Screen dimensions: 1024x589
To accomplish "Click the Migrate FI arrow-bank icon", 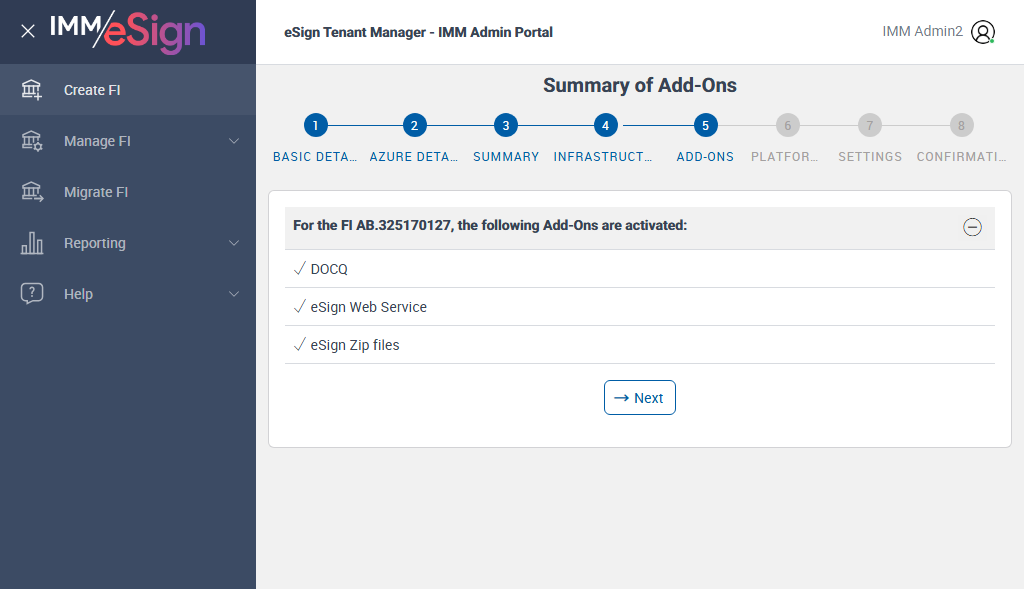I will point(32,192).
